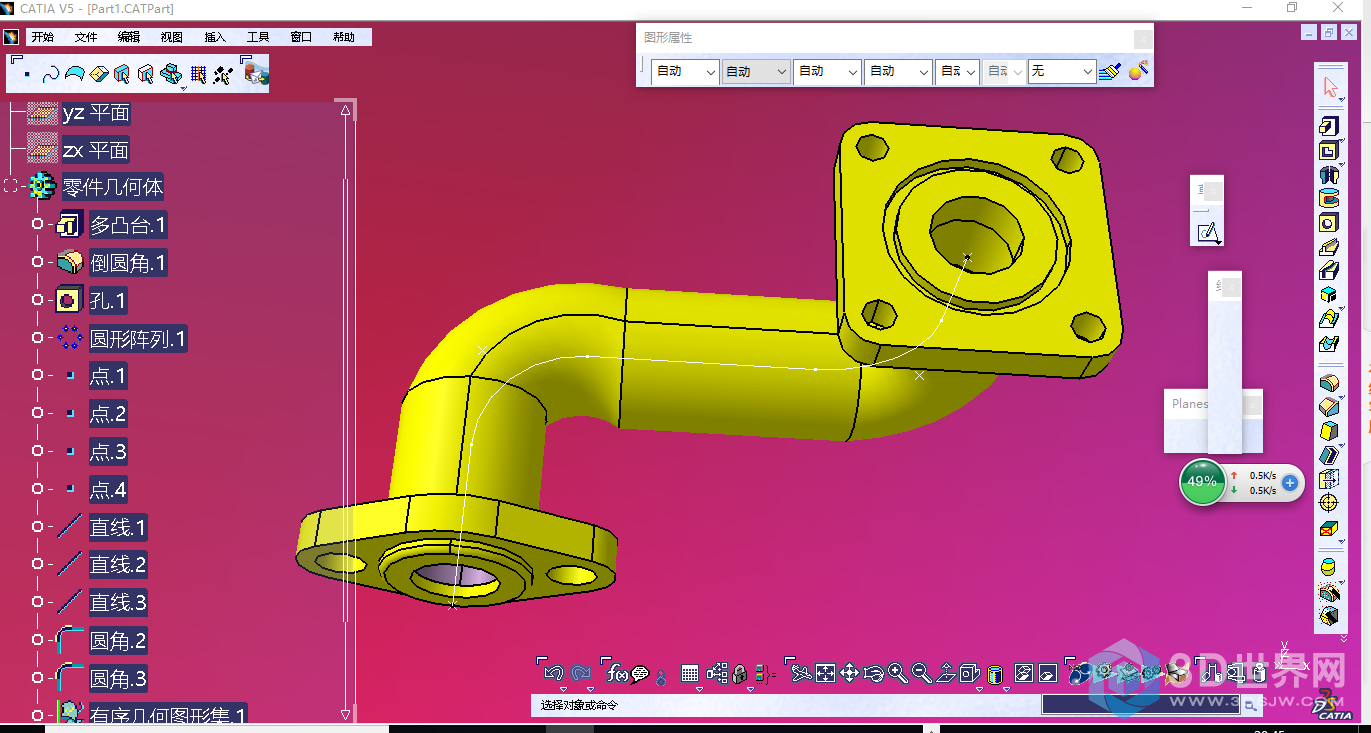1371x733 pixels.
Task: Toggle Swap Visible Space icon
Action: tap(1047, 674)
